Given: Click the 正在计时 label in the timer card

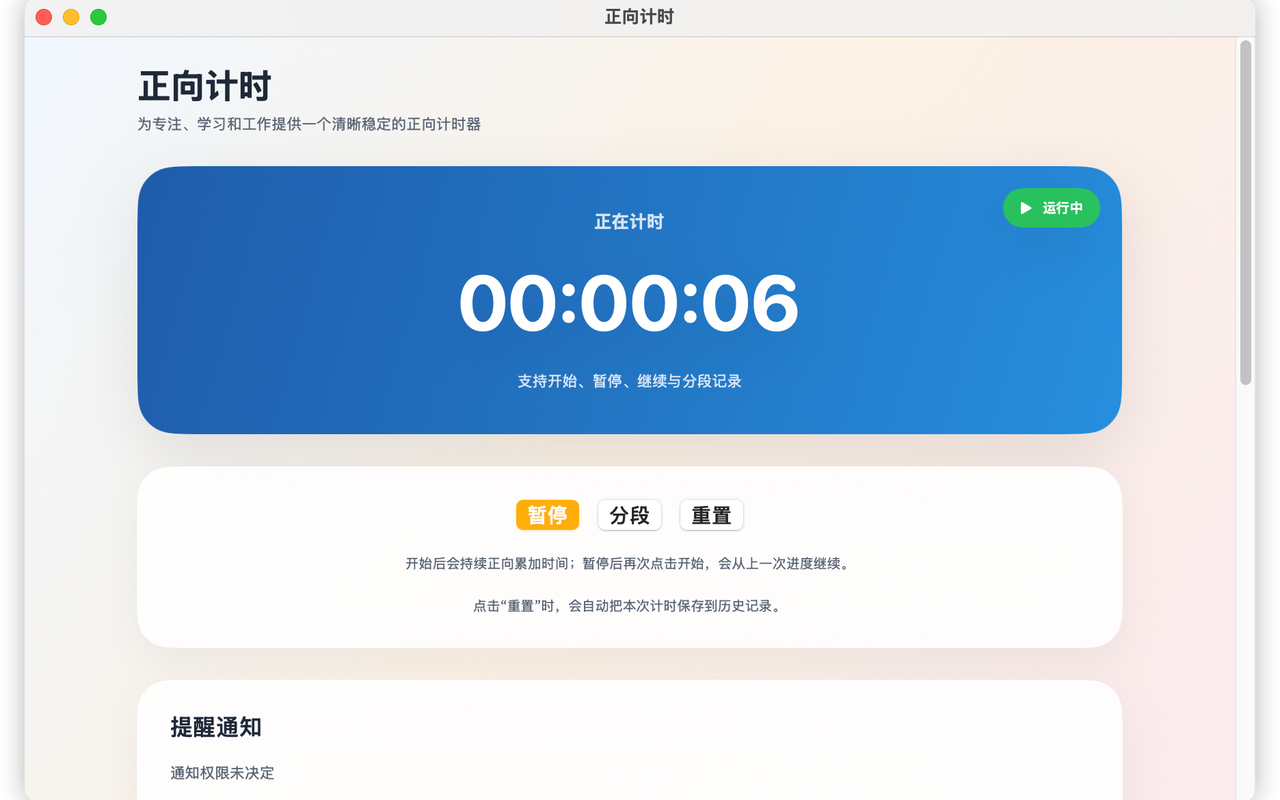Looking at the screenshot, I should 629,222.
